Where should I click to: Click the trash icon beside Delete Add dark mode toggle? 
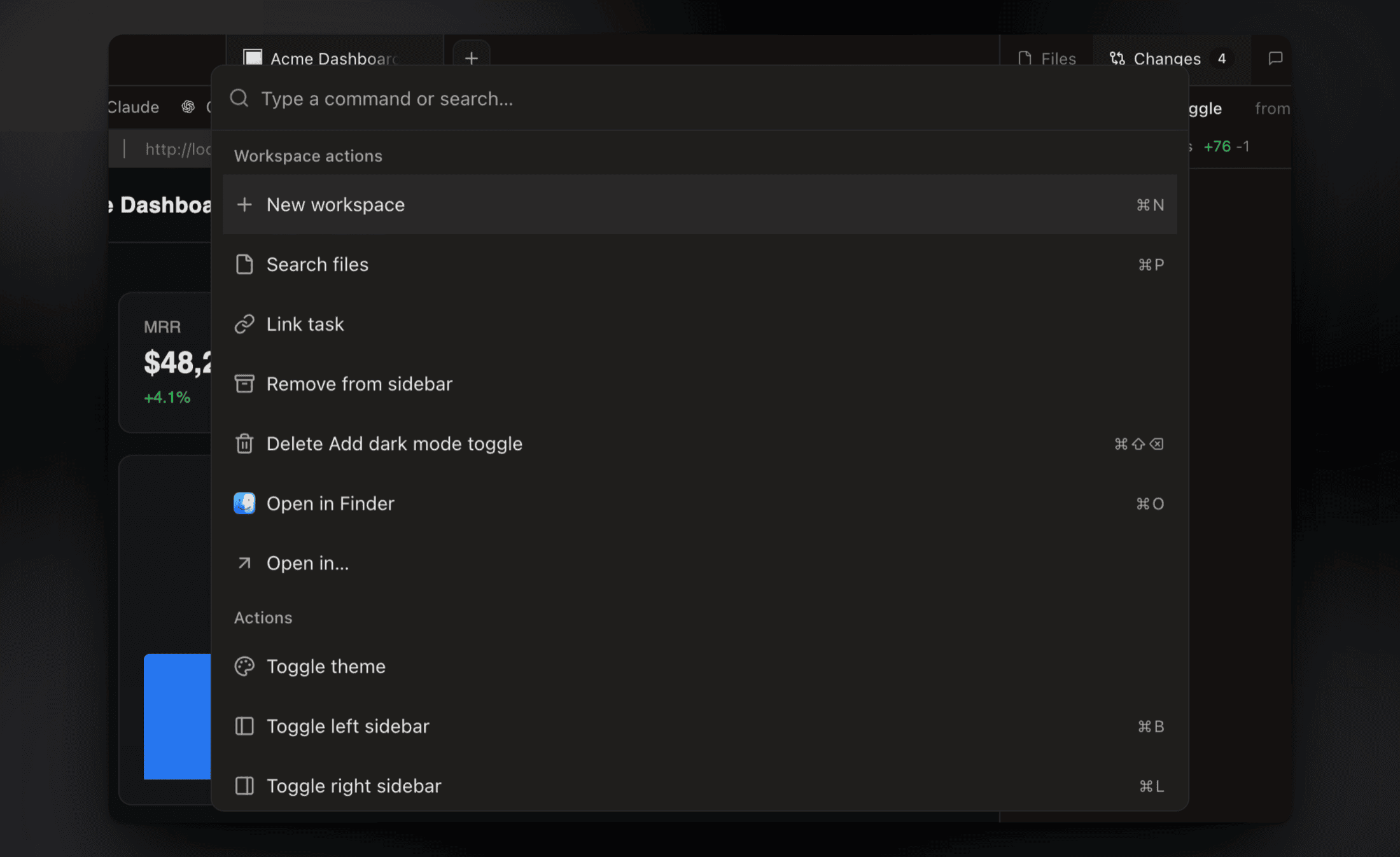pyautogui.click(x=244, y=443)
